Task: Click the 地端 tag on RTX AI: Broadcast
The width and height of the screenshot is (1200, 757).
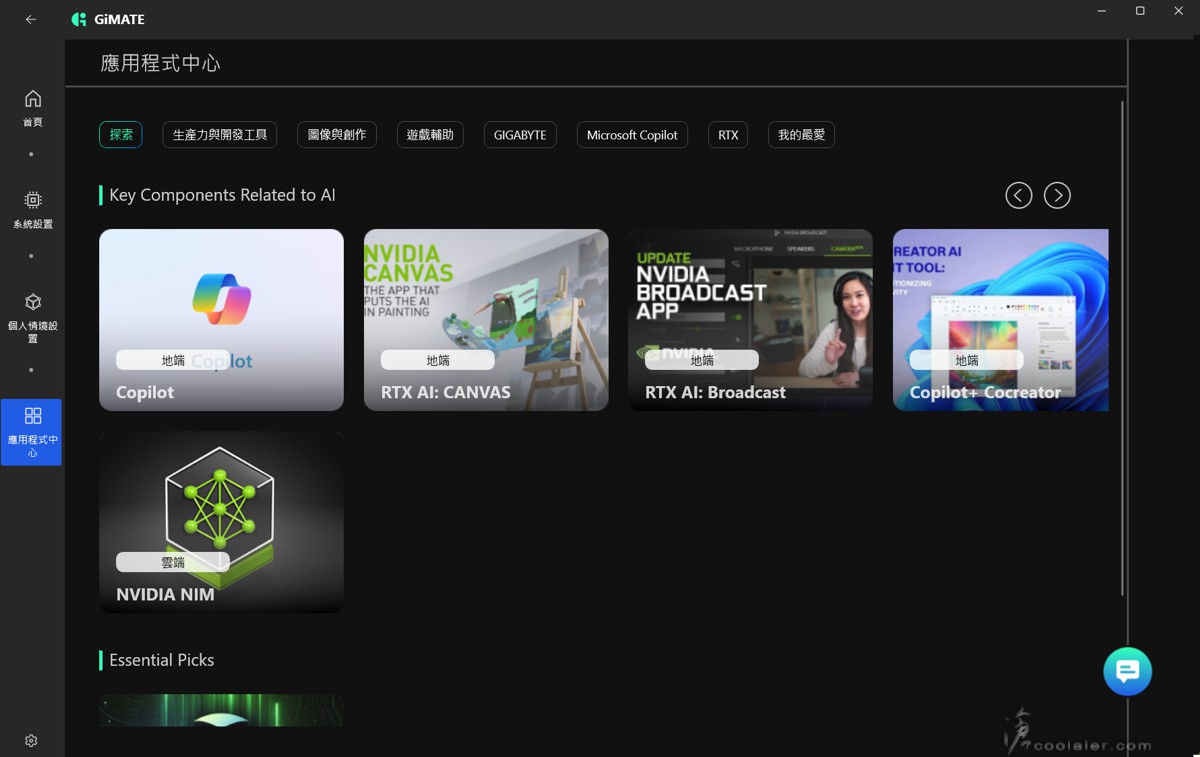Action: (702, 360)
